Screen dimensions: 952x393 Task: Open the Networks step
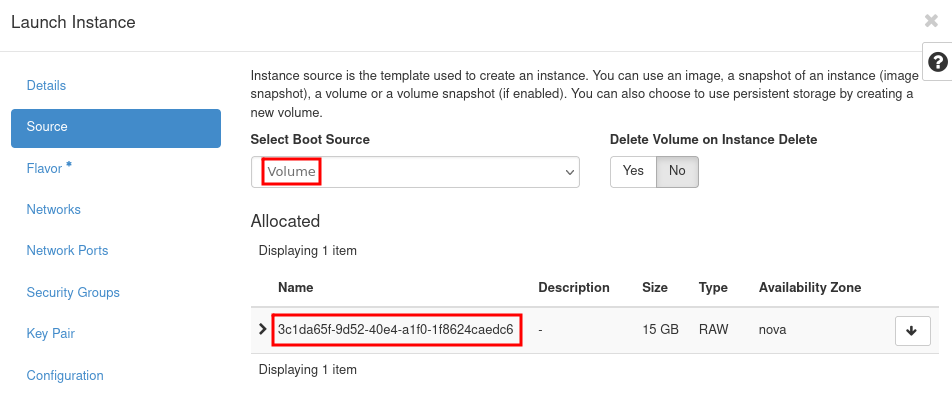click(53, 210)
